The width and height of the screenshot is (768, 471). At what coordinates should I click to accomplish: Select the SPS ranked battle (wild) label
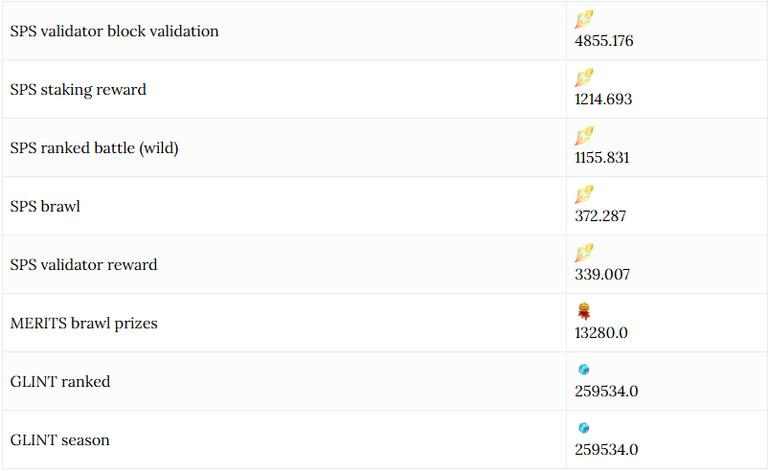[x=94, y=148]
